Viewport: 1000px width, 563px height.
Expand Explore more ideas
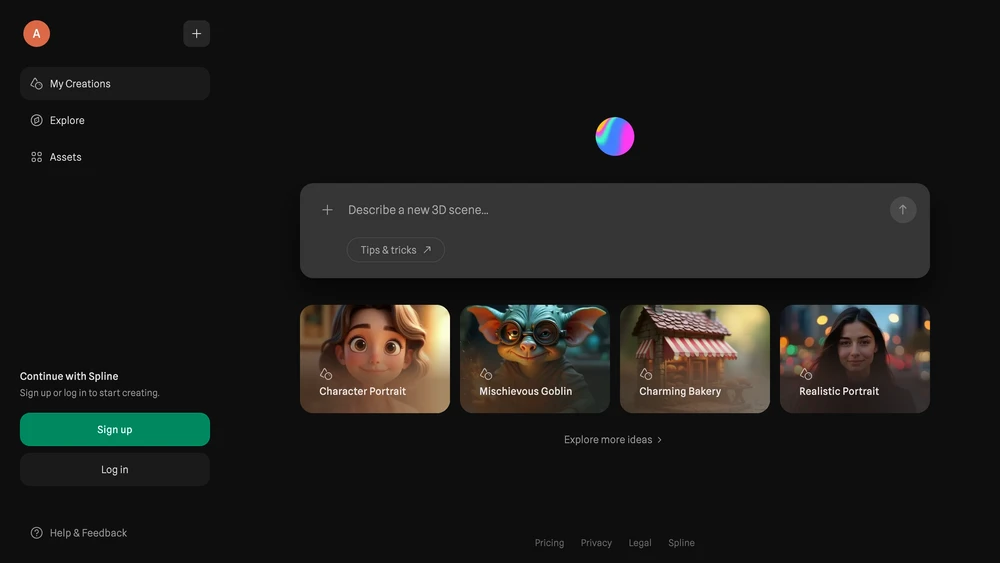pos(613,439)
